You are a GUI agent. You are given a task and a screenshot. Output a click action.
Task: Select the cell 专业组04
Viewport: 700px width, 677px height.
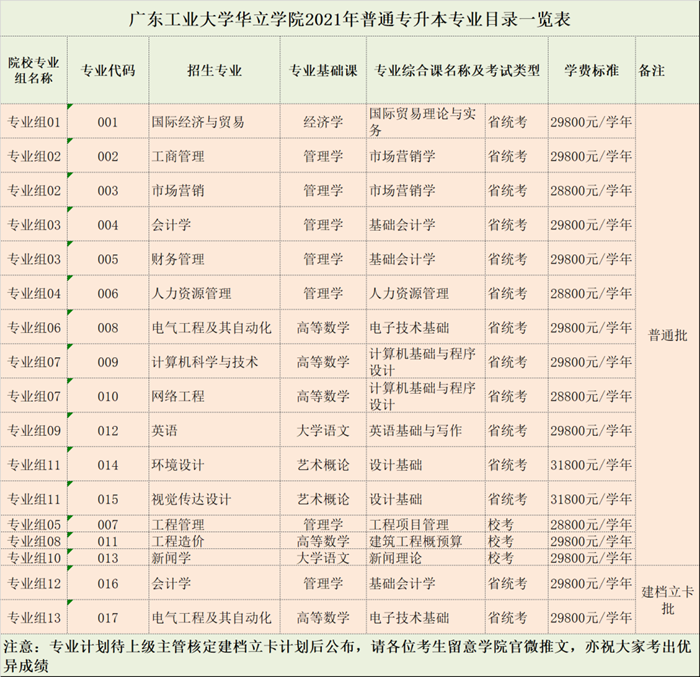pos(34,293)
